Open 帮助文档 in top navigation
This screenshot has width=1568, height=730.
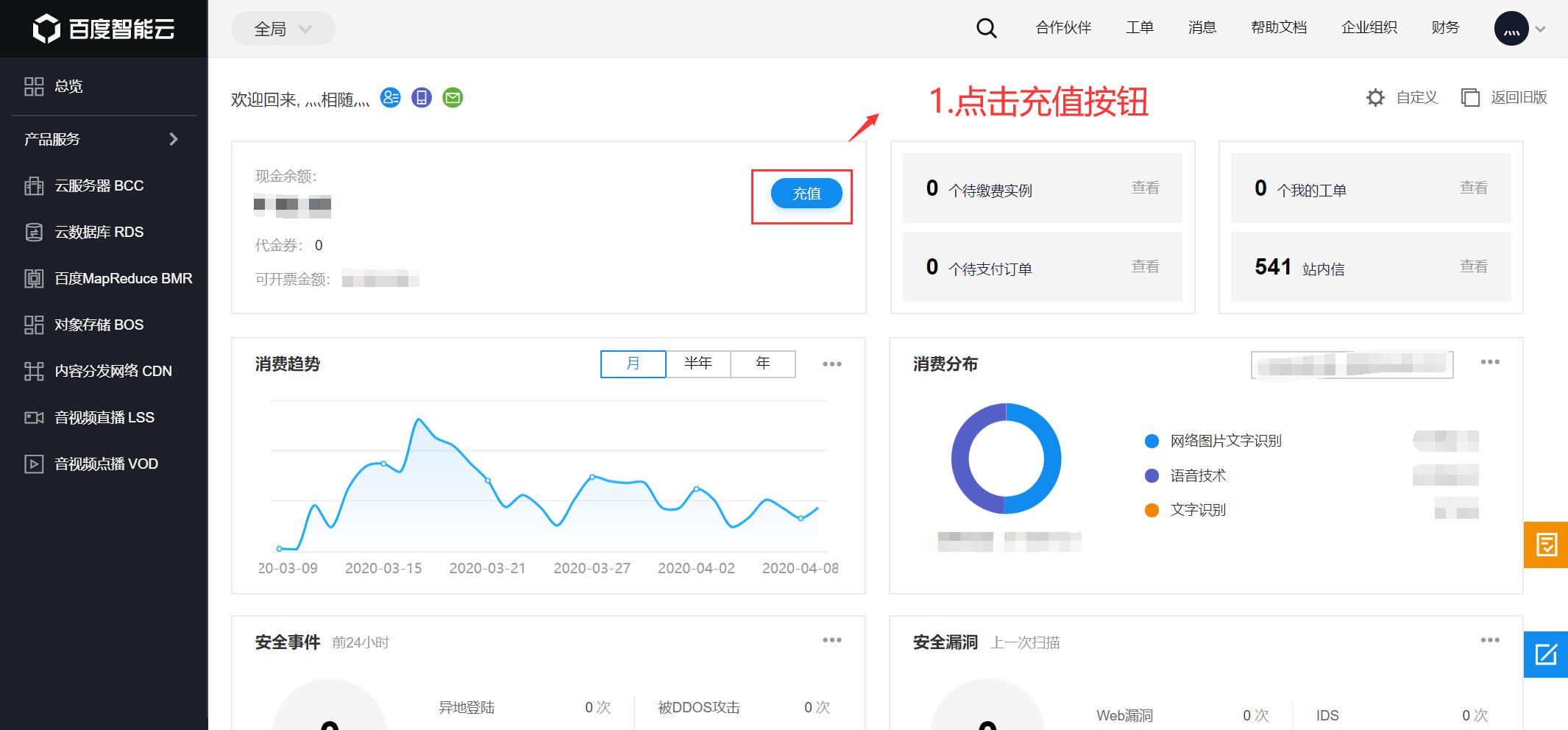[1279, 28]
